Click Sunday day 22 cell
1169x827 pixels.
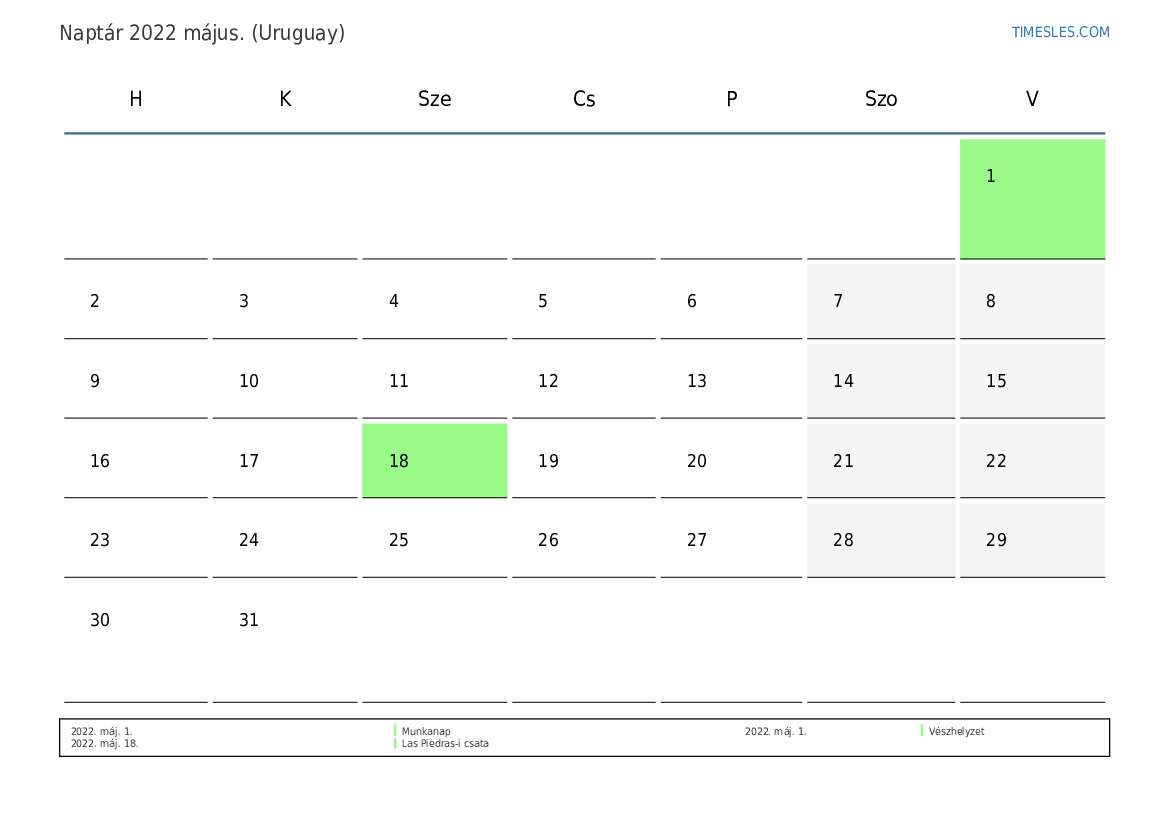coord(1032,460)
